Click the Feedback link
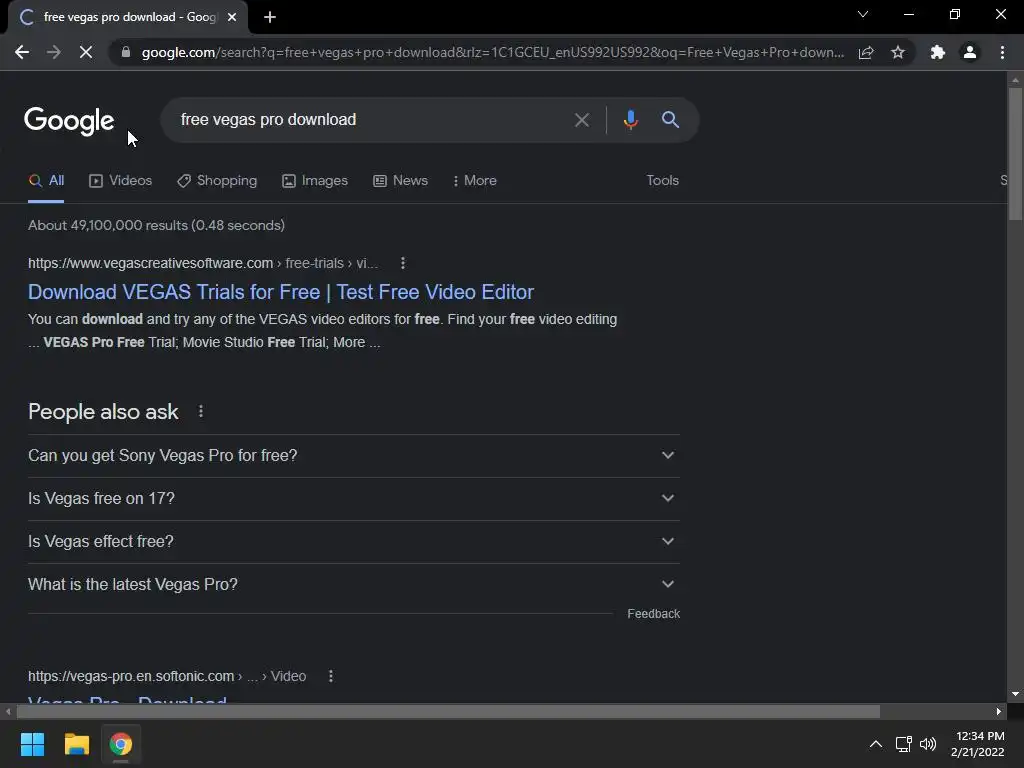1024x768 pixels. coord(654,614)
